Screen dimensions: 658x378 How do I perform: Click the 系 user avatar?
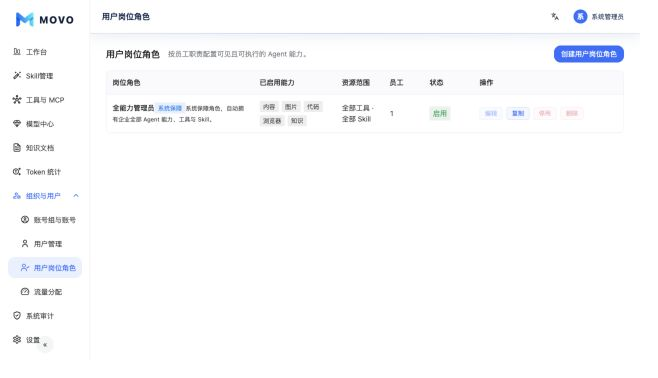pyautogui.click(x=580, y=17)
